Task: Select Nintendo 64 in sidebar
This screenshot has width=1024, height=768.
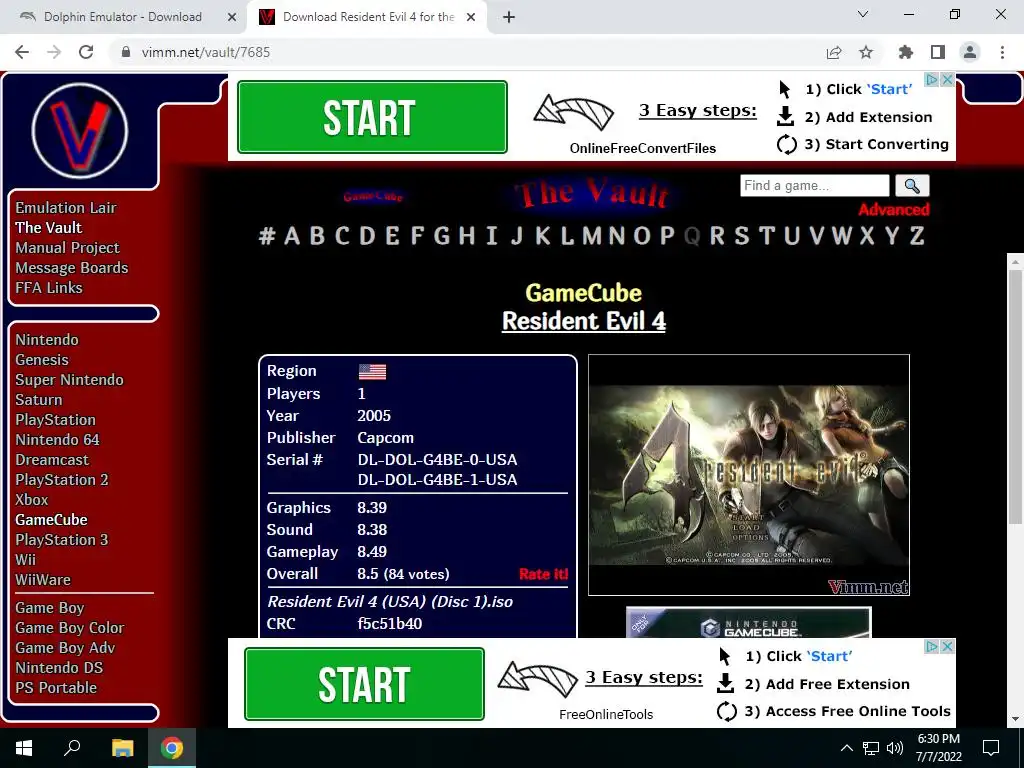Action: pos(57,440)
